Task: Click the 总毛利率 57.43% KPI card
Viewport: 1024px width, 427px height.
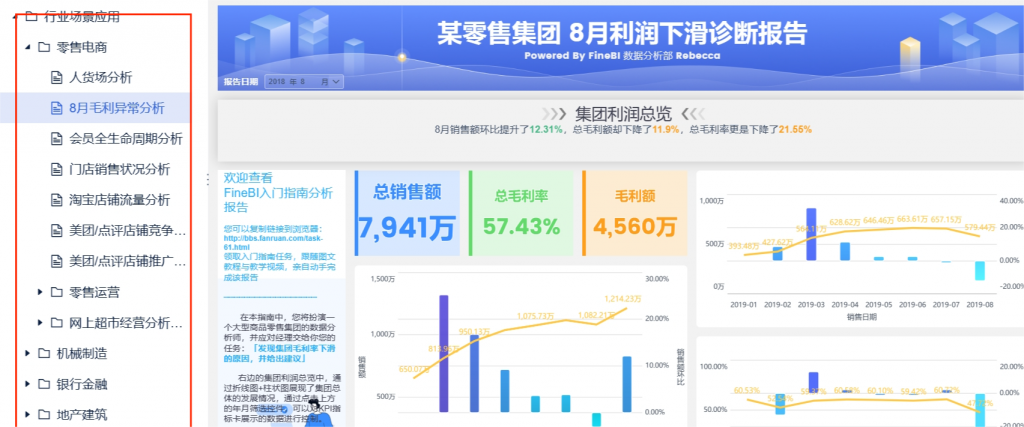Action: tap(521, 214)
